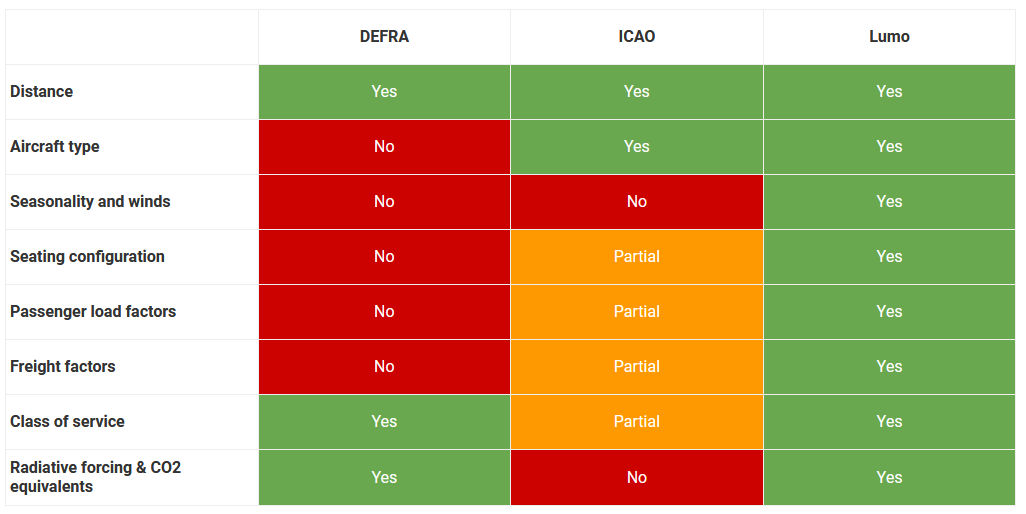
Task: Select the Radiative forcing & CO2 equivalents label
Action: point(95,477)
